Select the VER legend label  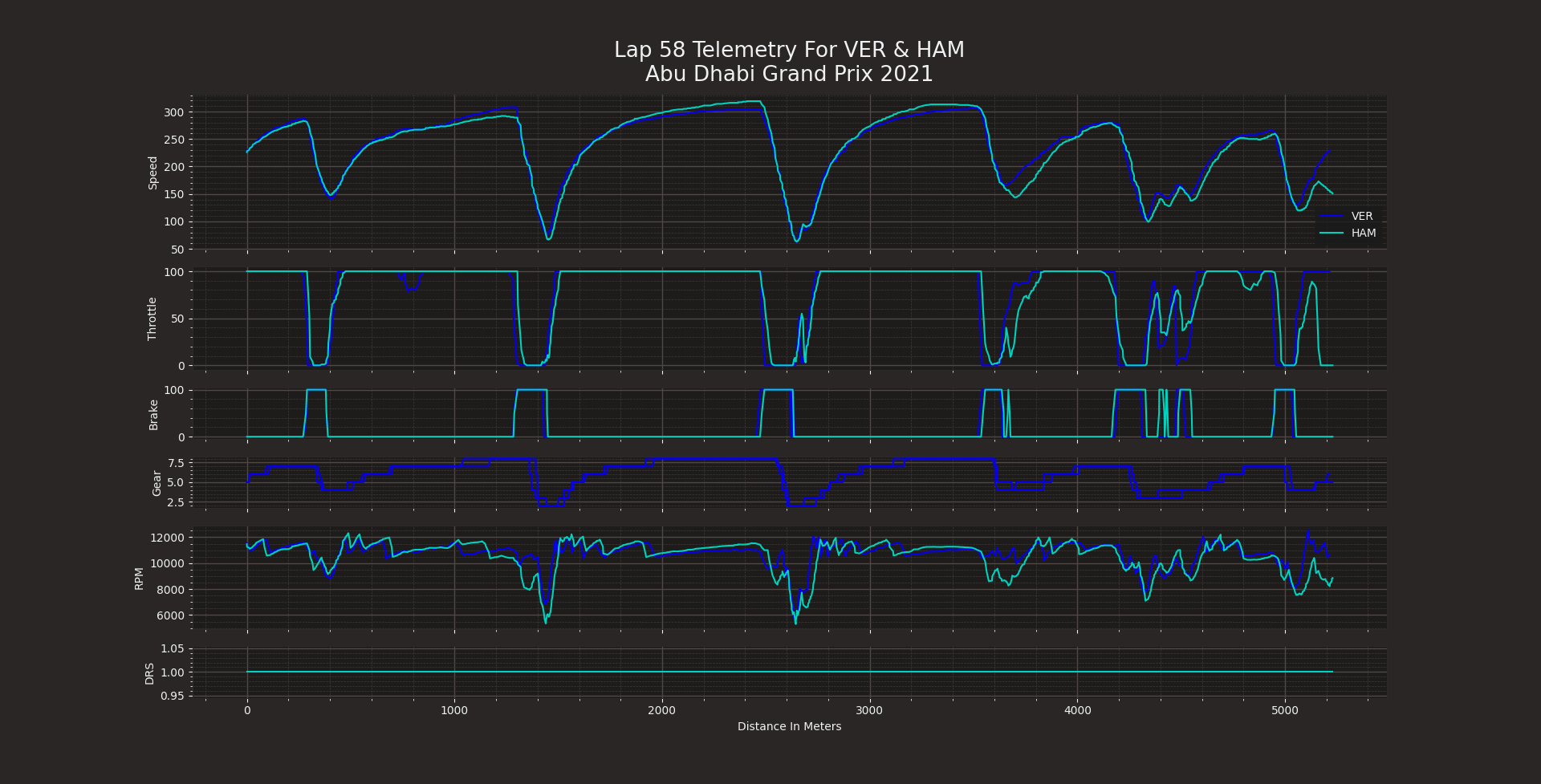click(1362, 216)
